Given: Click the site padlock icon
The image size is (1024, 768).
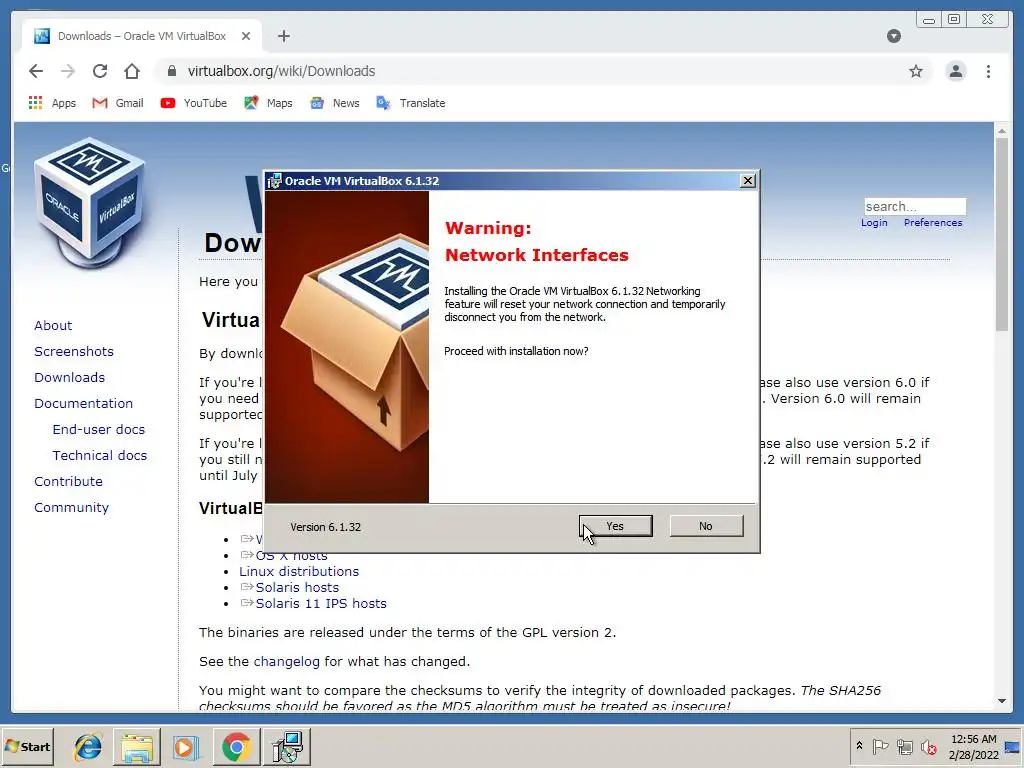Looking at the screenshot, I should tap(172, 71).
